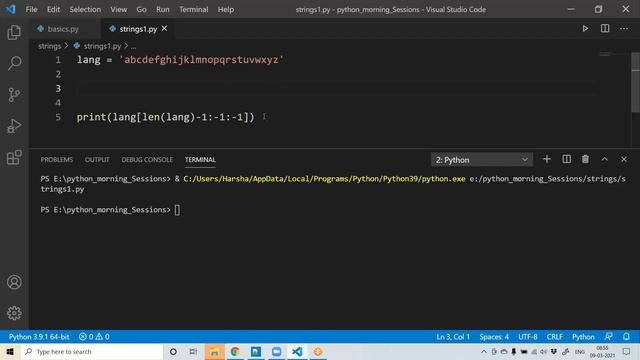Click line number 3 in gutter

pos(58,89)
